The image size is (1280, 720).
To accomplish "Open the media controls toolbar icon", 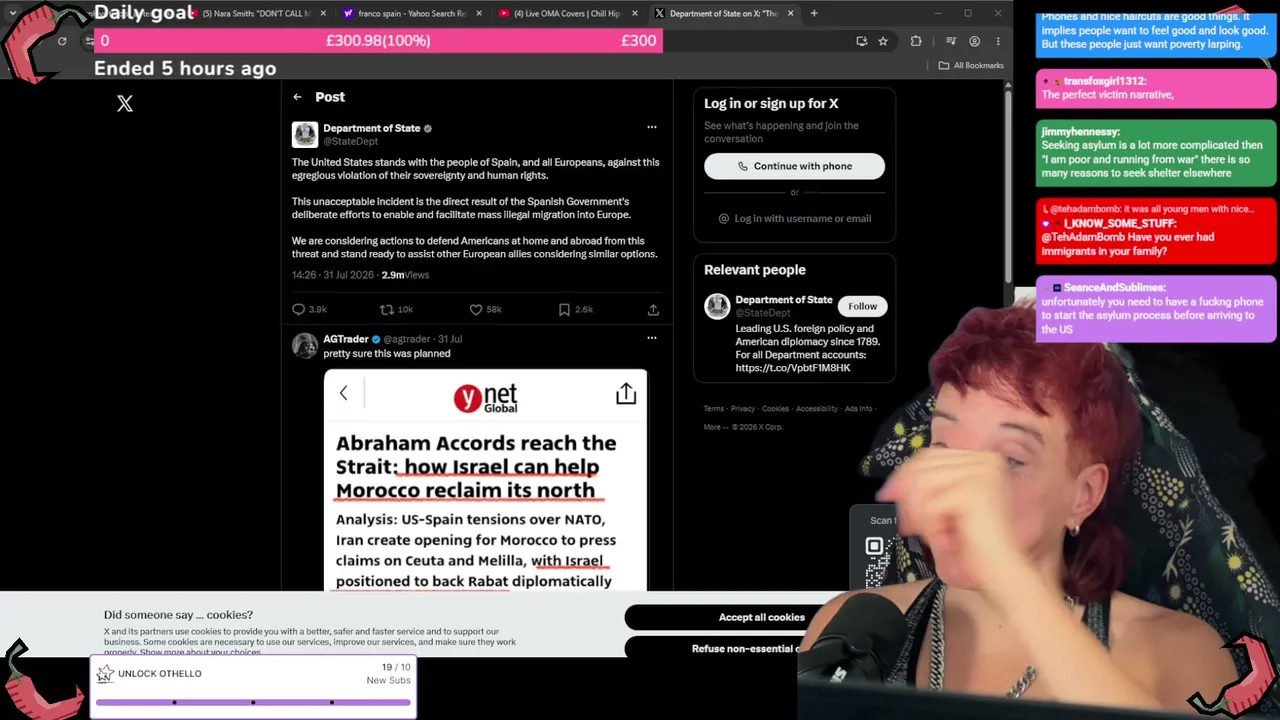I will click(949, 41).
